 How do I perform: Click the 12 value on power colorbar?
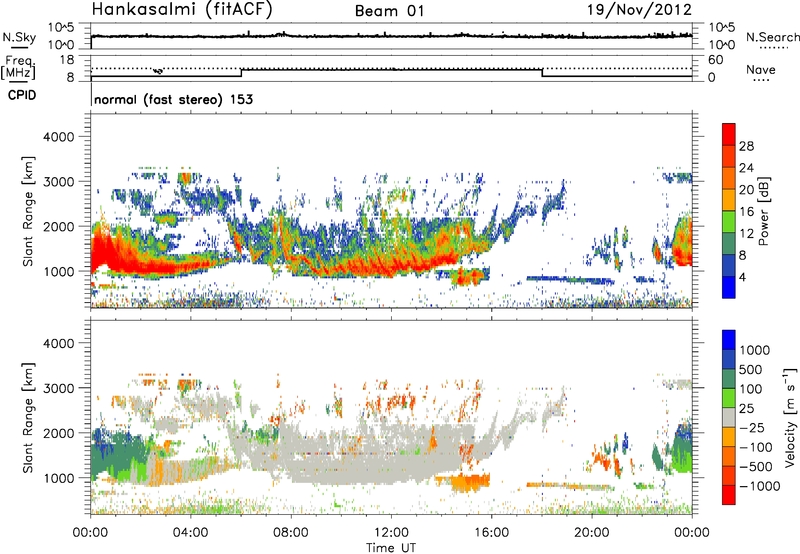tap(746, 234)
